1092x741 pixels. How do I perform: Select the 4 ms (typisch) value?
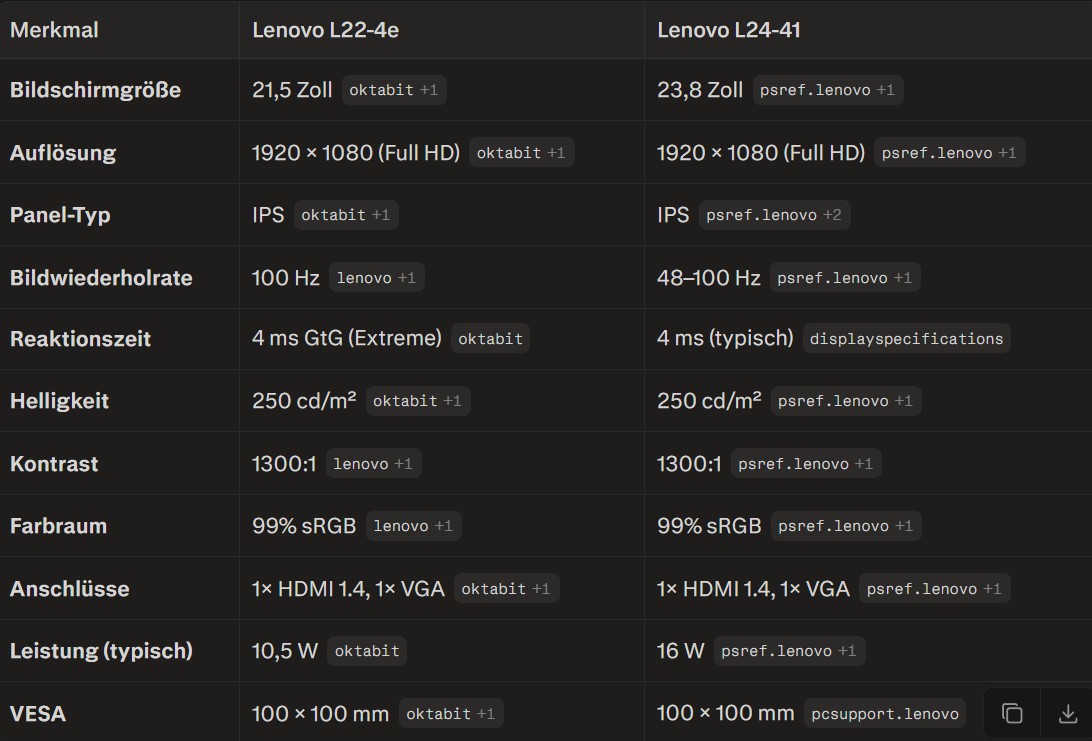pos(725,338)
